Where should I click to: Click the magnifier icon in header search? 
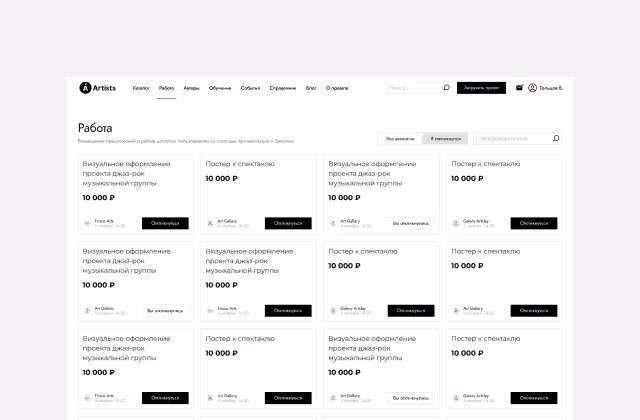[446, 88]
